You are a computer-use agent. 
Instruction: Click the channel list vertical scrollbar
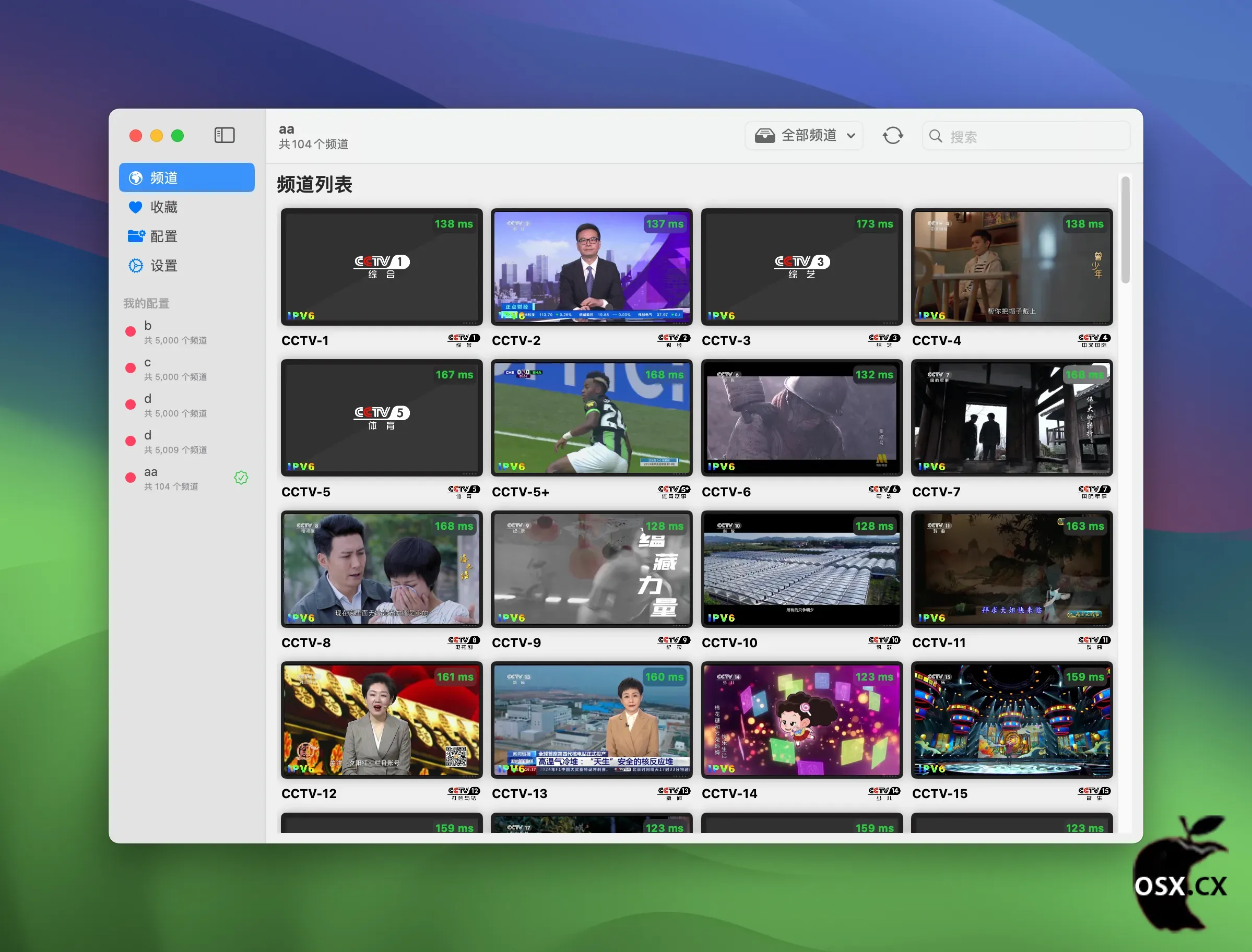(1126, 230)
